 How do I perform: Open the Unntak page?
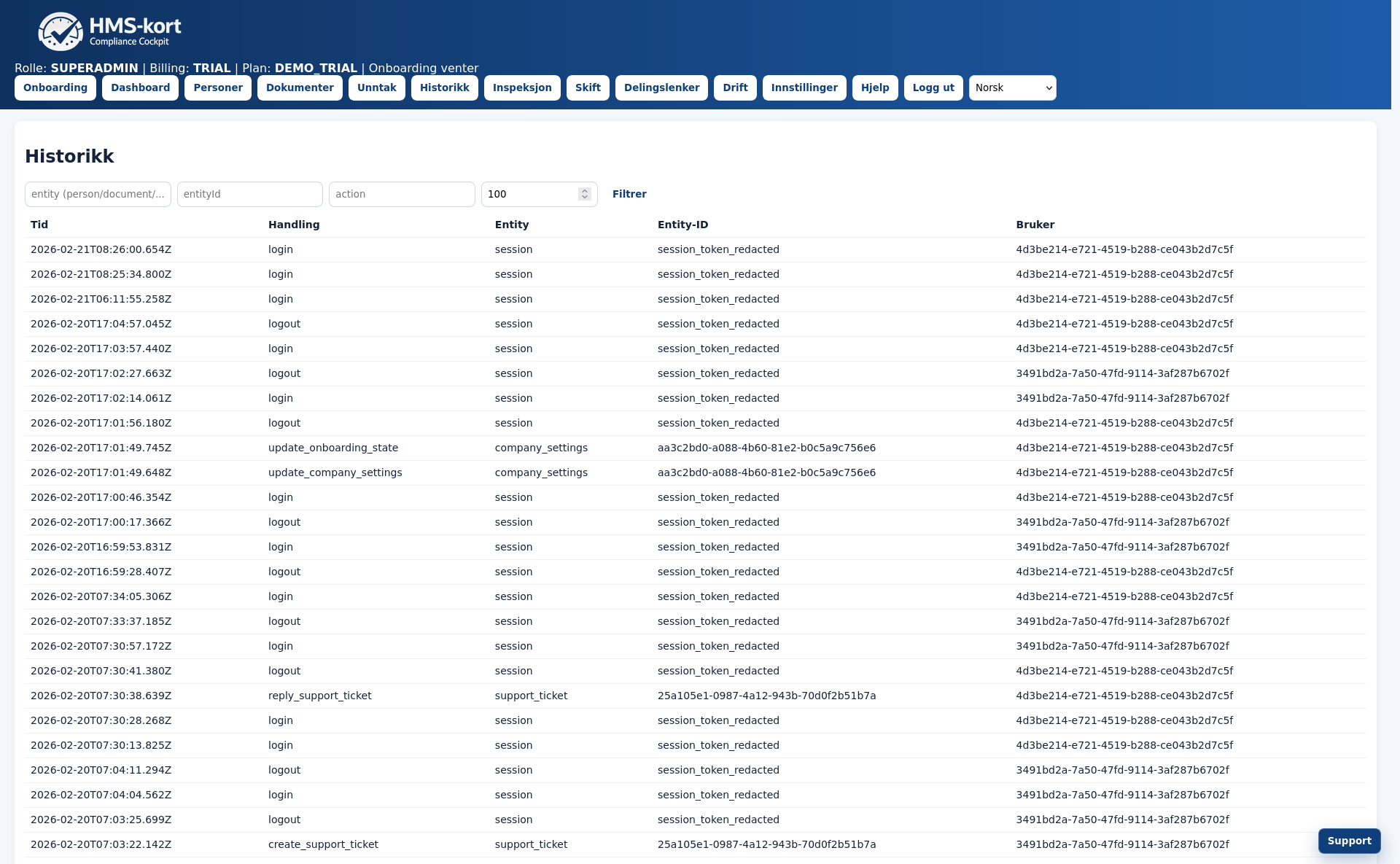(376, 87)
